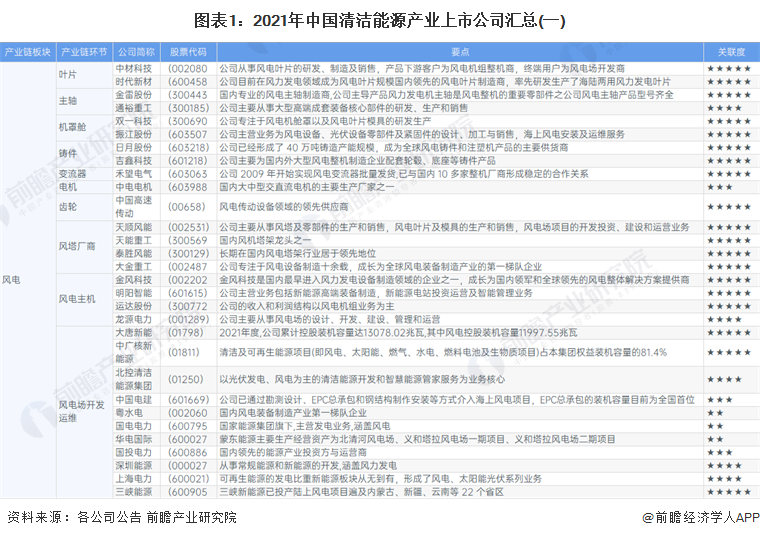Select company name 禾望电气
This screenshot has height=538, width=760.
(133, 174)
